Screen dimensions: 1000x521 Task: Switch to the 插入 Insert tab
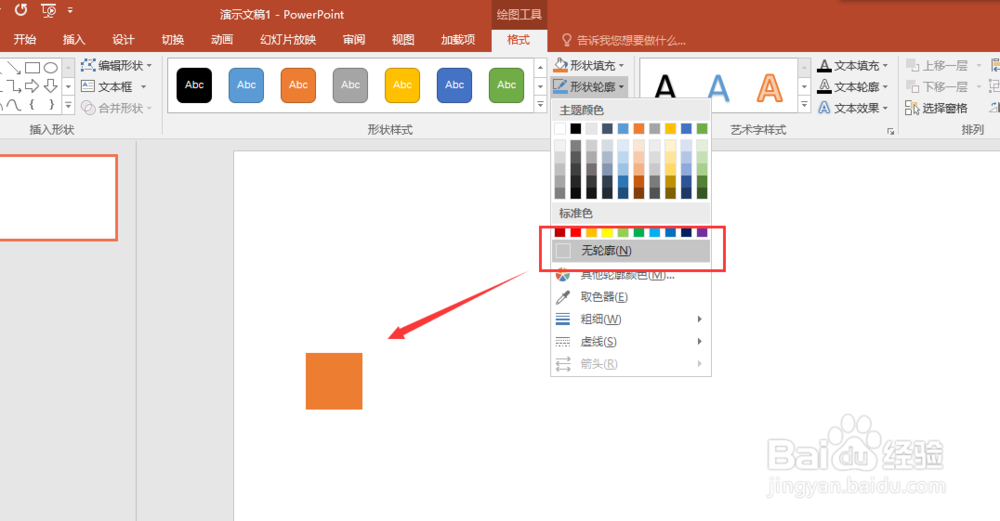(x=74, y=40)
